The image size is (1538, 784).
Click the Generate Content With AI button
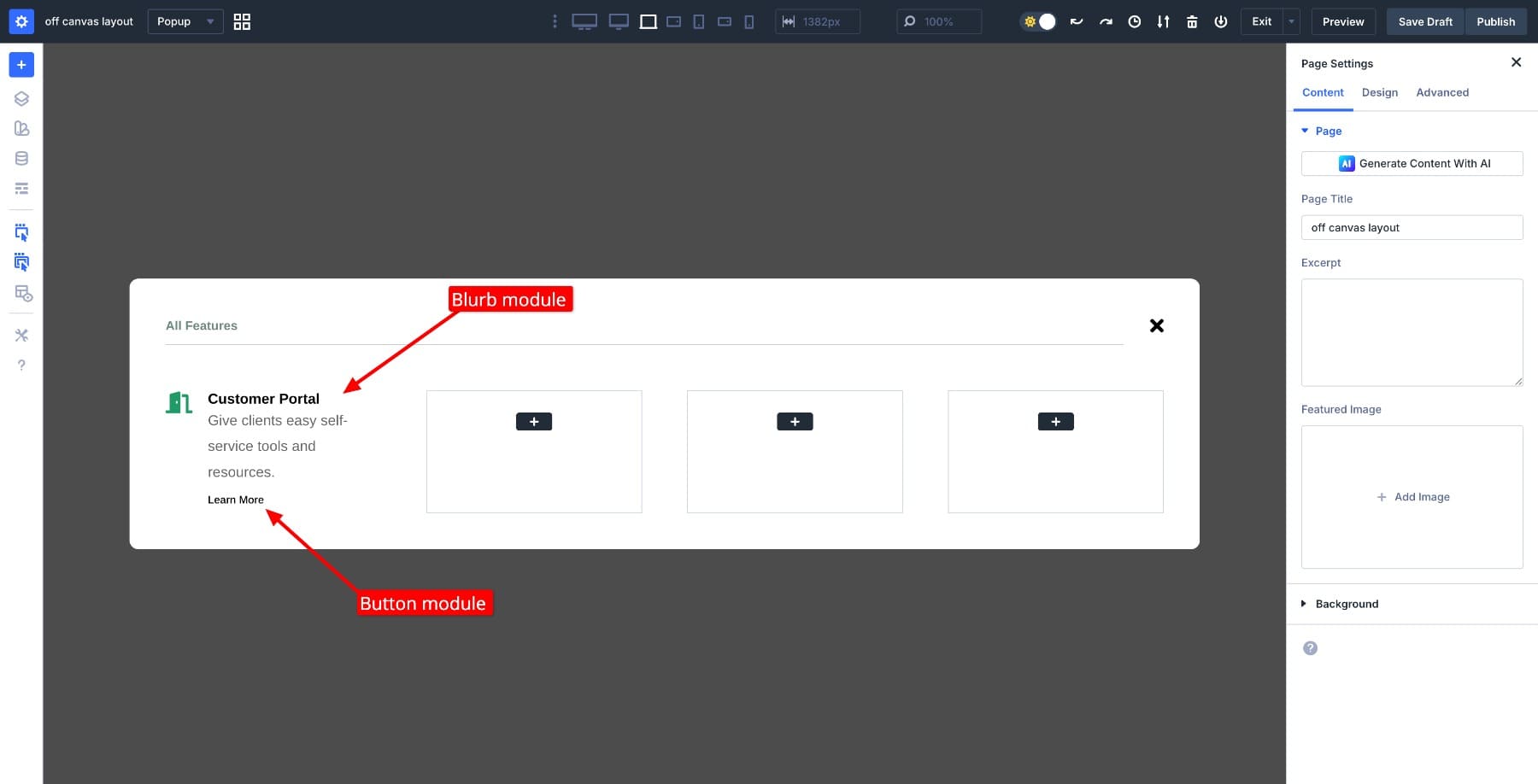(x=1411, y=163)
